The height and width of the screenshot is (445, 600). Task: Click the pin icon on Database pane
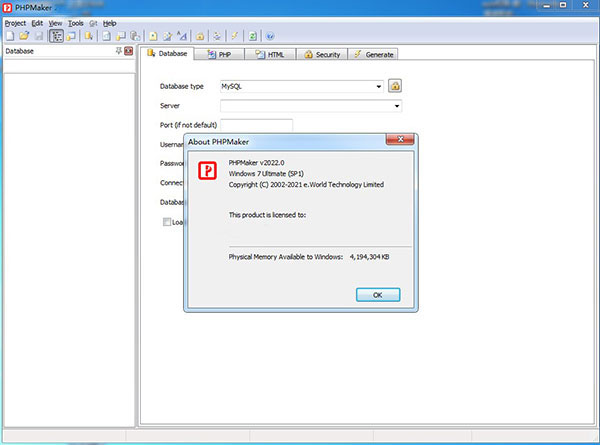tap(119, 51)
